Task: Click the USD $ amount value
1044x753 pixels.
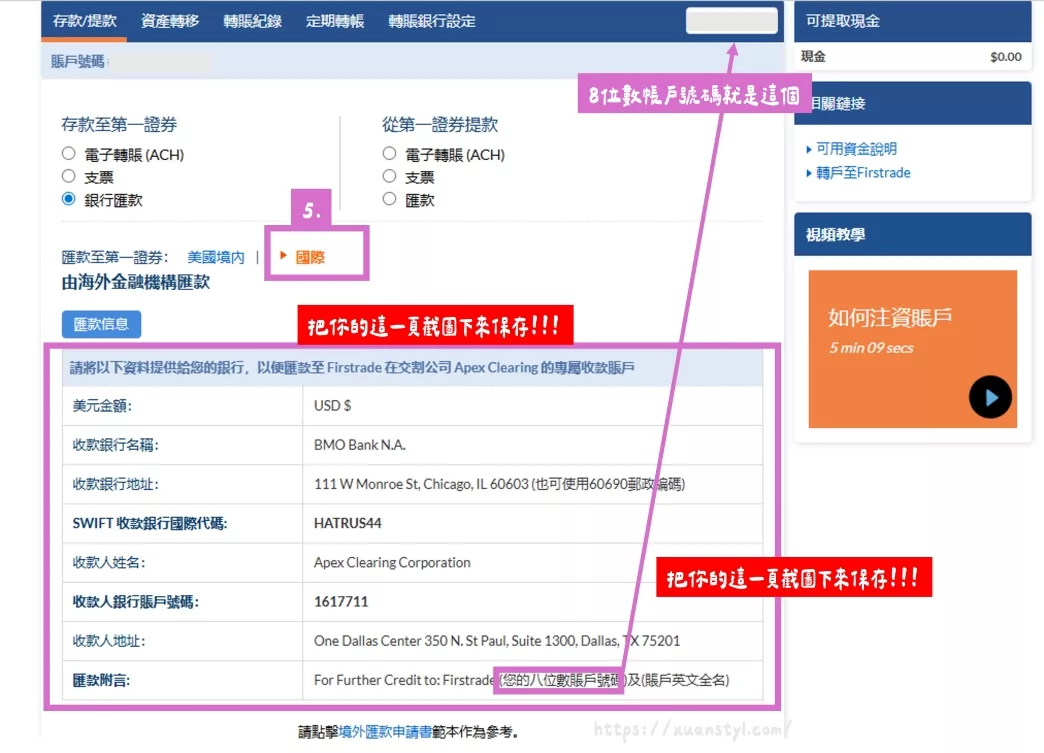Action: (x=332, y=405)
